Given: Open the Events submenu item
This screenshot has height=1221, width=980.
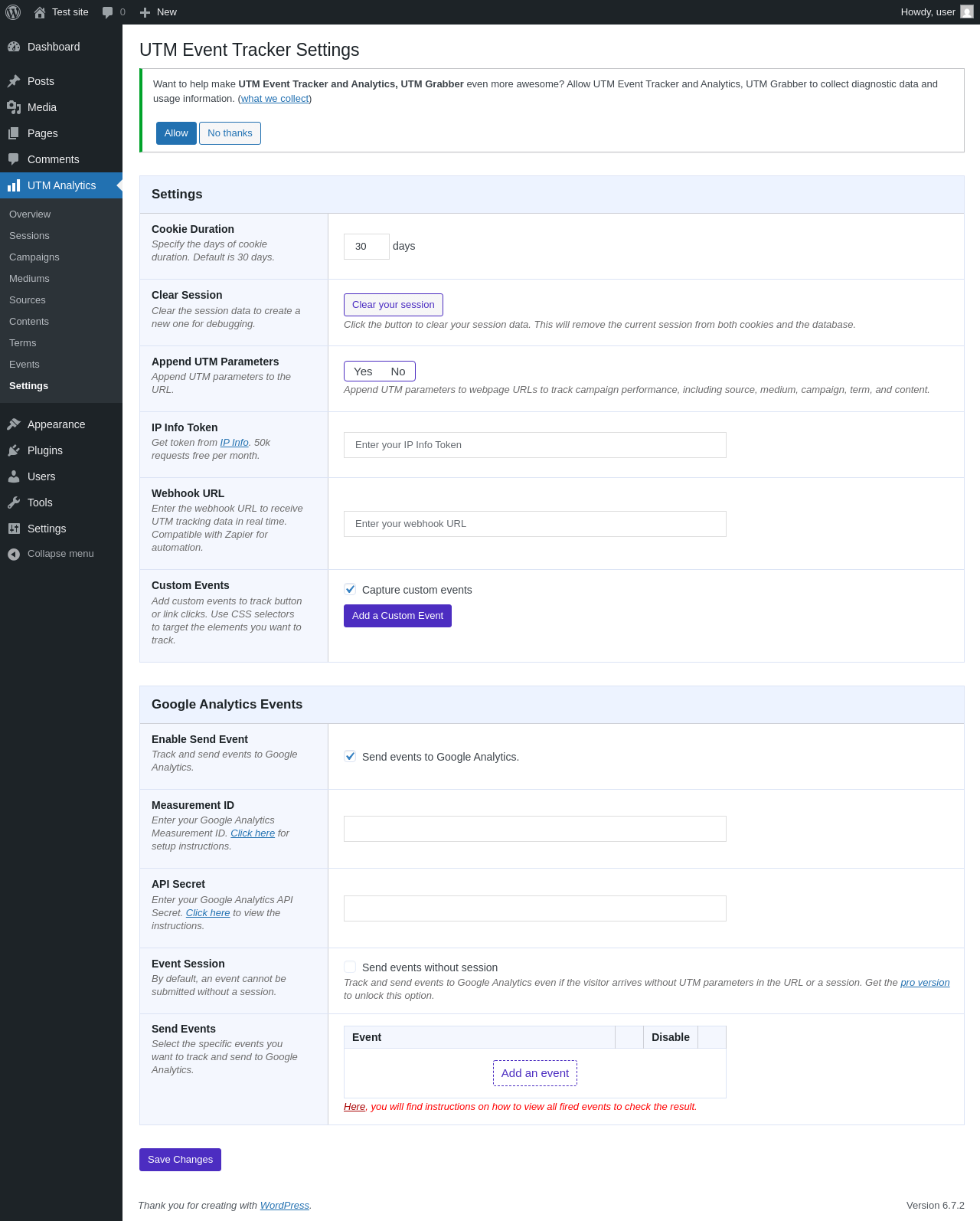Looking at the screenshot, I should tap(24, 365).
